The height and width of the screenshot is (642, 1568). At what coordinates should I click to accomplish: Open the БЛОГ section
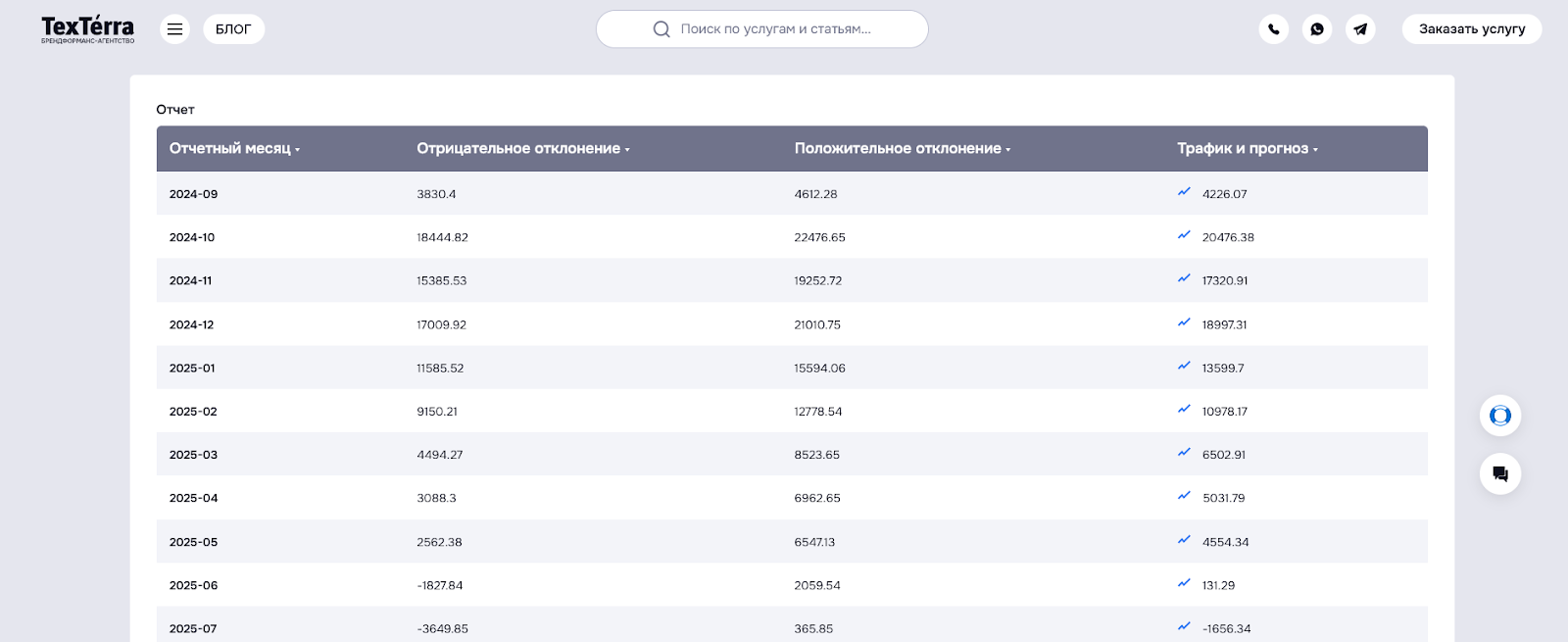pyautogui.click(x=233, y=29)
